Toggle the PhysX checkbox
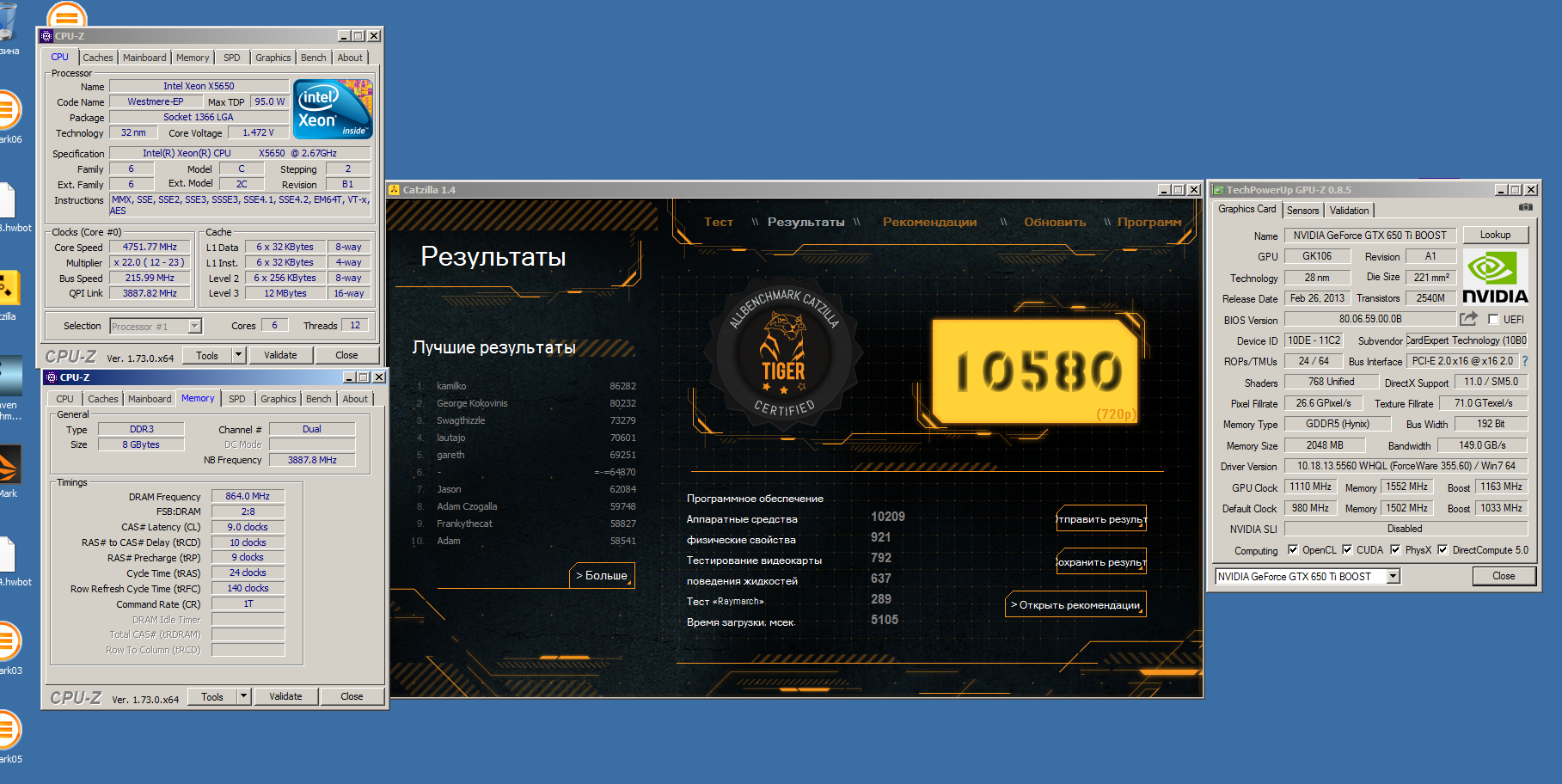1562x784 pixels. coord(1395,549)
